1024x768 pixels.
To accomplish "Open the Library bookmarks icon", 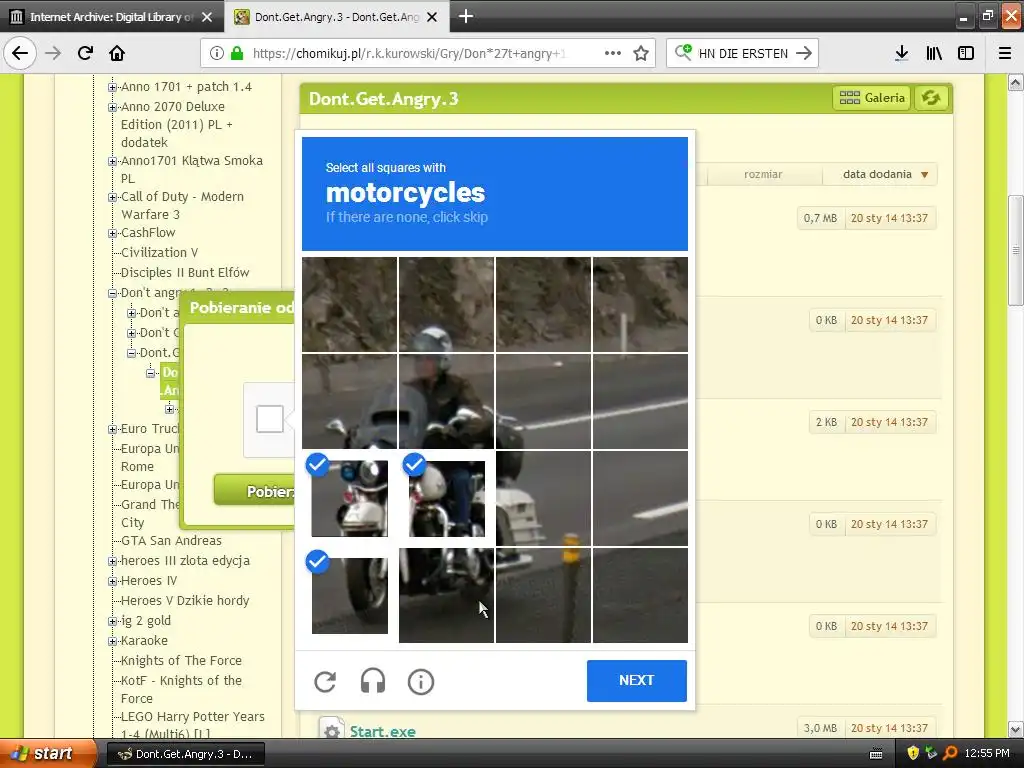I will [934, 53].
